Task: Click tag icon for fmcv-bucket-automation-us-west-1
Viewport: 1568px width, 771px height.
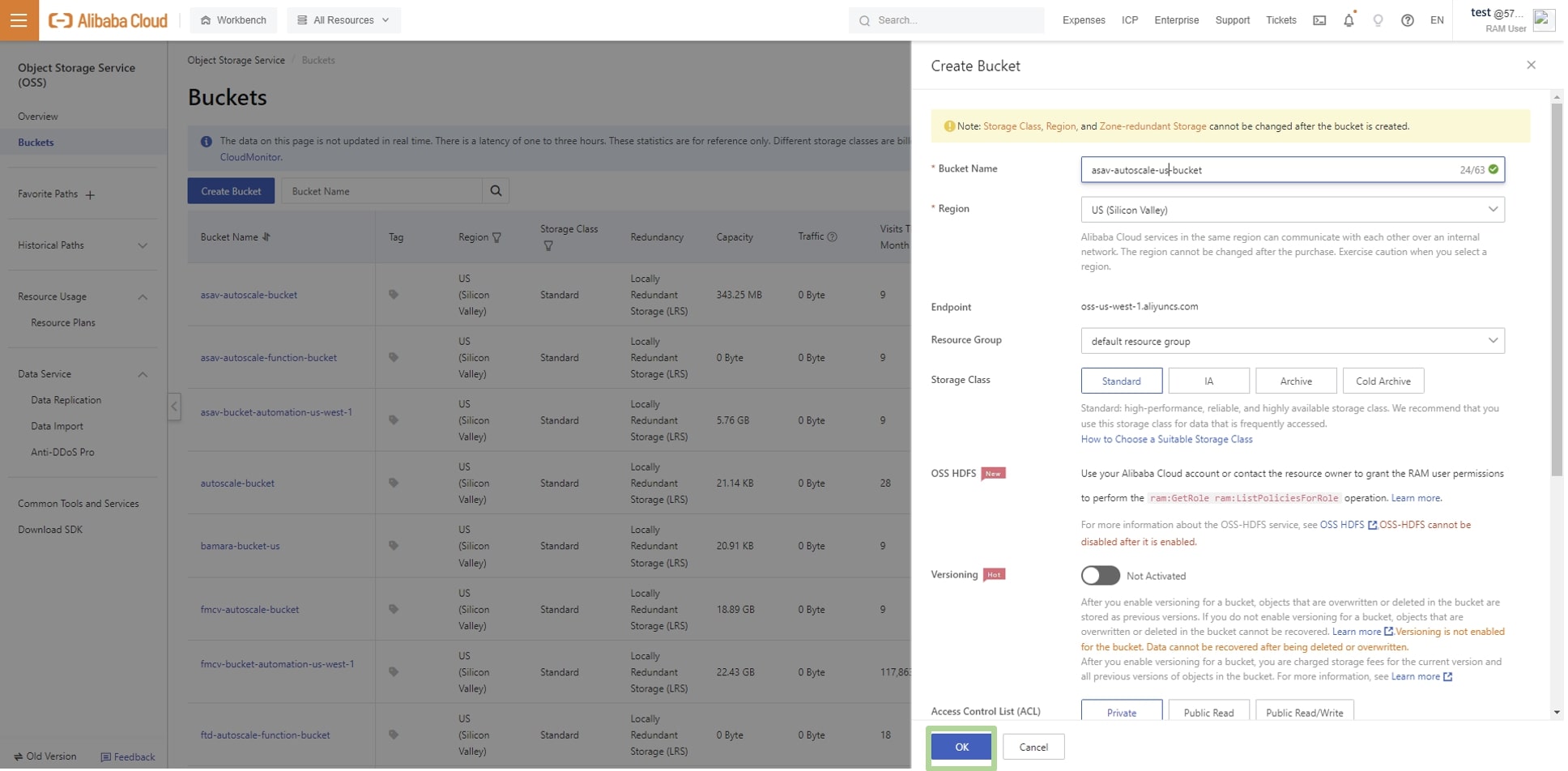Action: pos(394,672)
